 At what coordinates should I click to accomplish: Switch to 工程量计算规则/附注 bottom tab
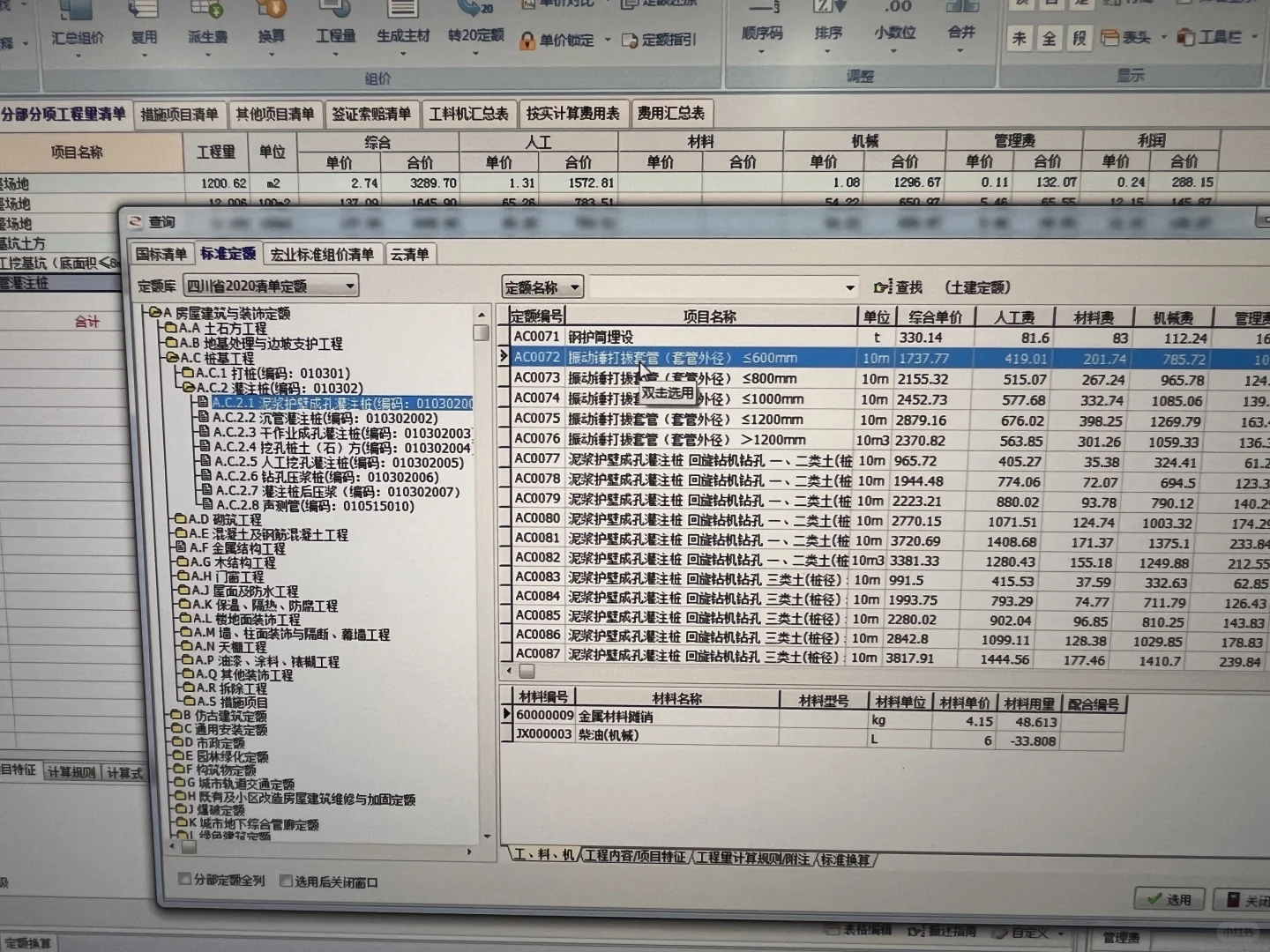[x=752, y=859]
